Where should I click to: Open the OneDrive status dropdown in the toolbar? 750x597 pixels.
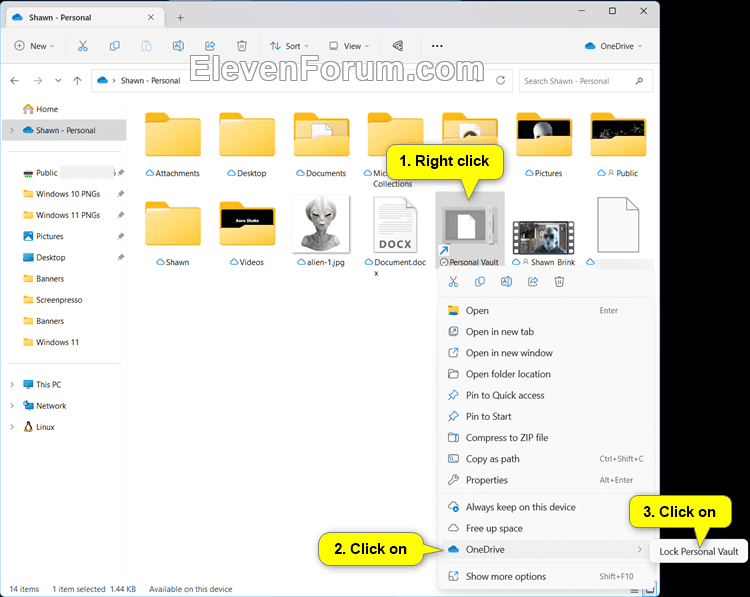[x=613, y=46]
